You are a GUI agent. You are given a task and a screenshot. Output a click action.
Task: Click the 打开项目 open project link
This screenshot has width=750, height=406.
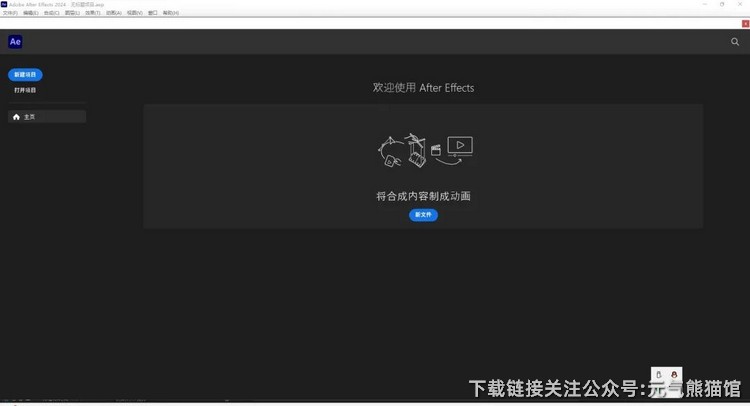coord(25,90)
